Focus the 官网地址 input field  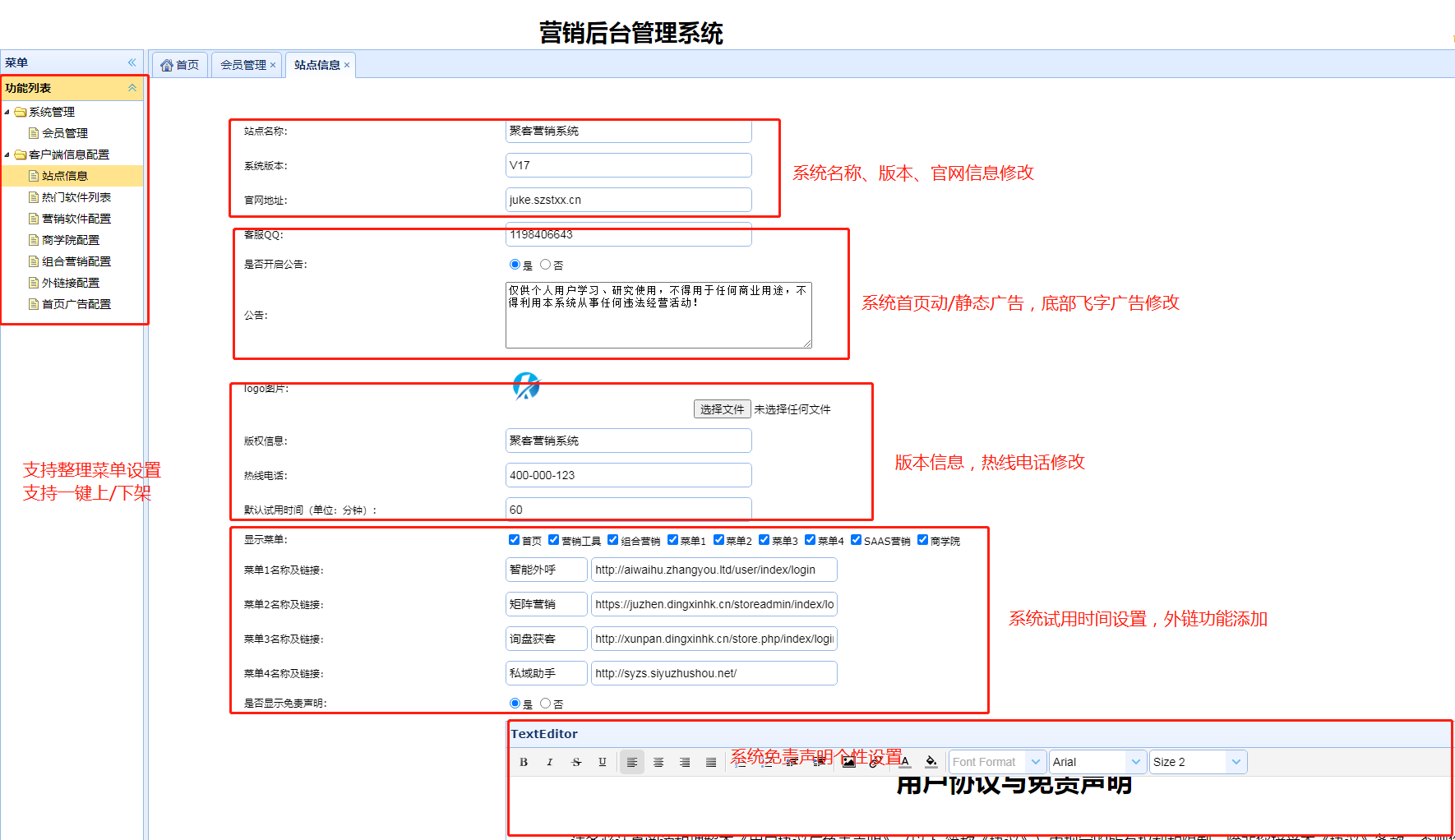629,200
